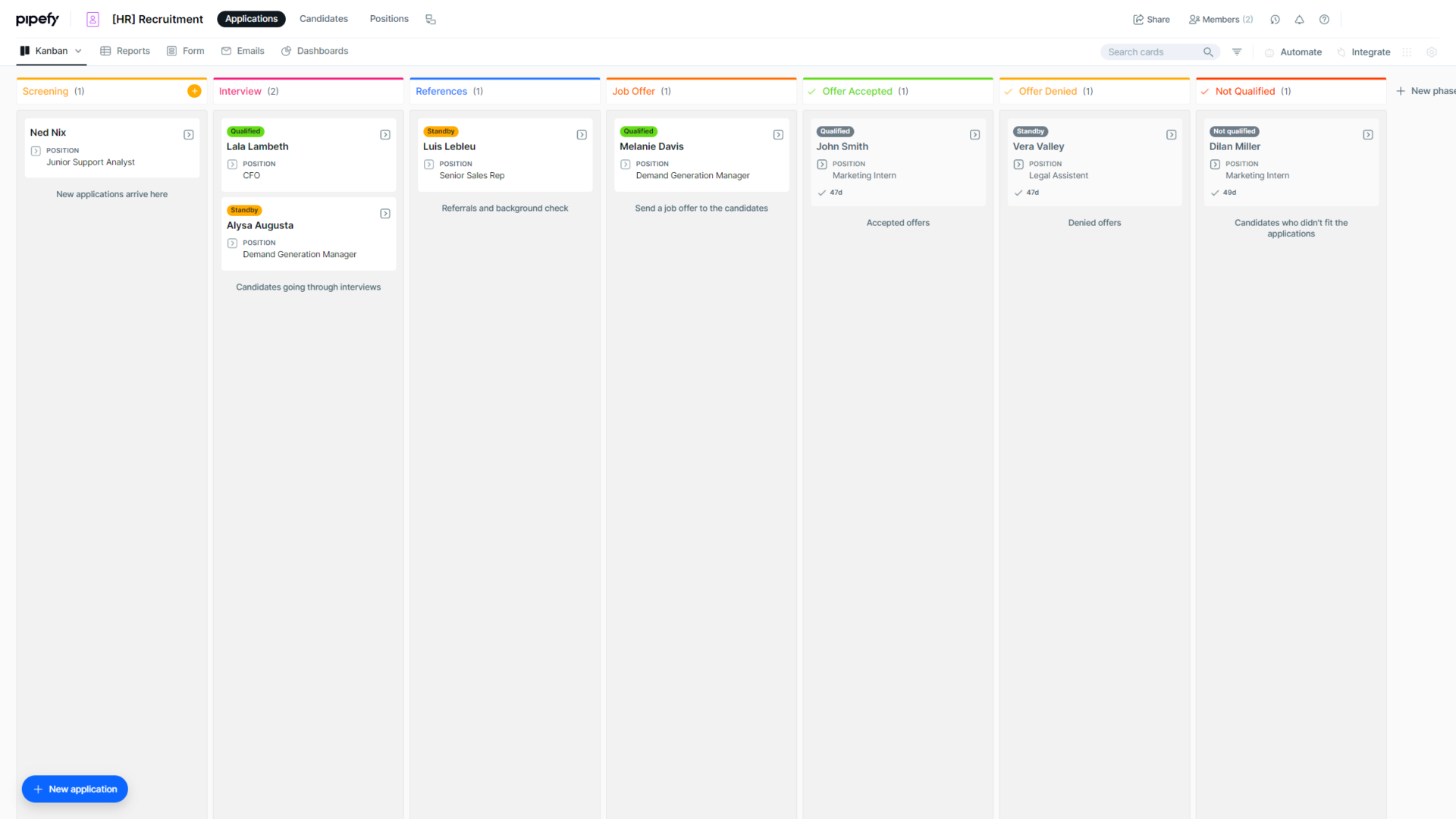Add card with Screening plus icon

tap(194, 91)
